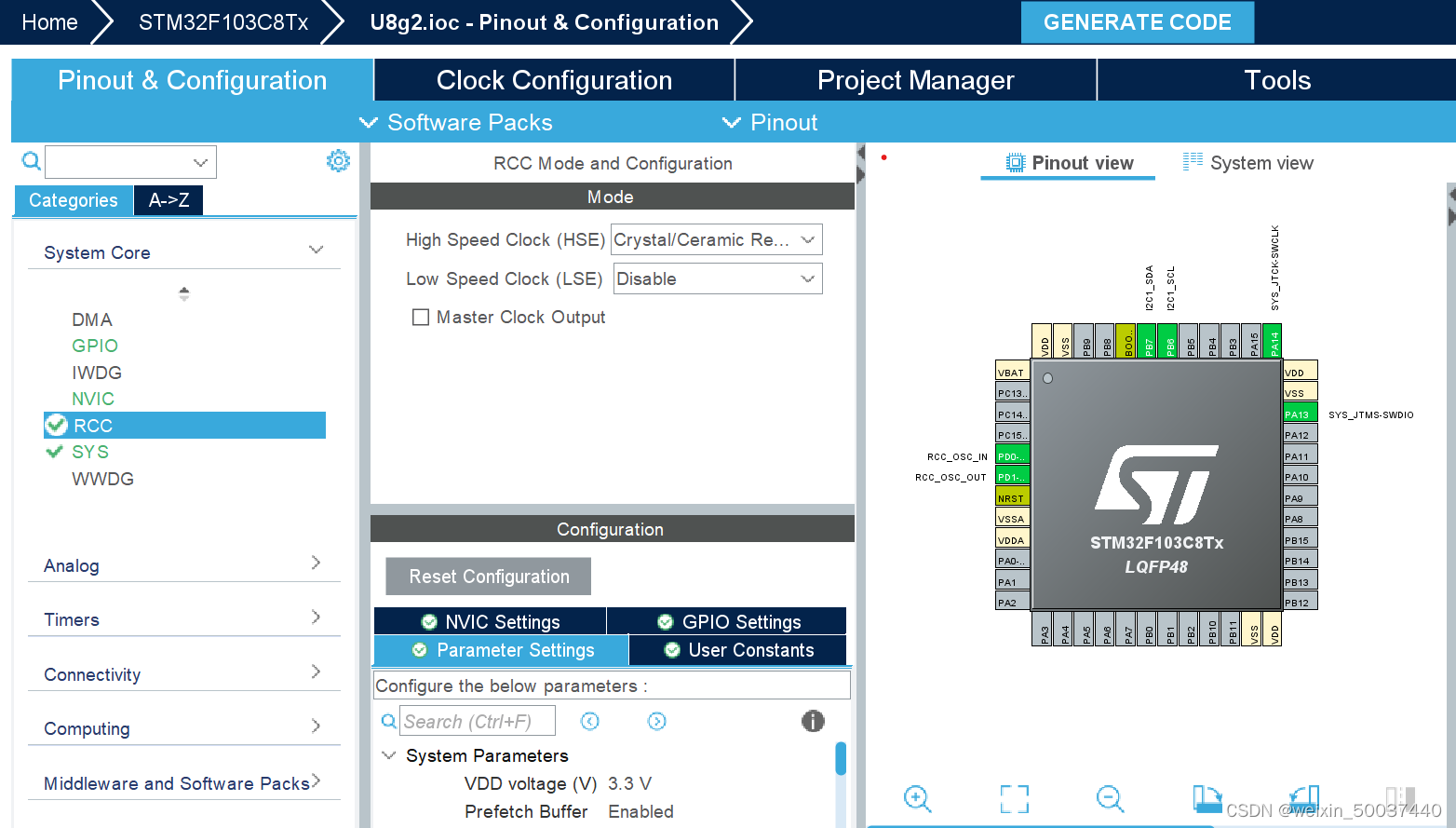This screenshot has height=828, width=1456.
Task: Click the rotate chip clockwise icon
Action: coord(1207,798)
